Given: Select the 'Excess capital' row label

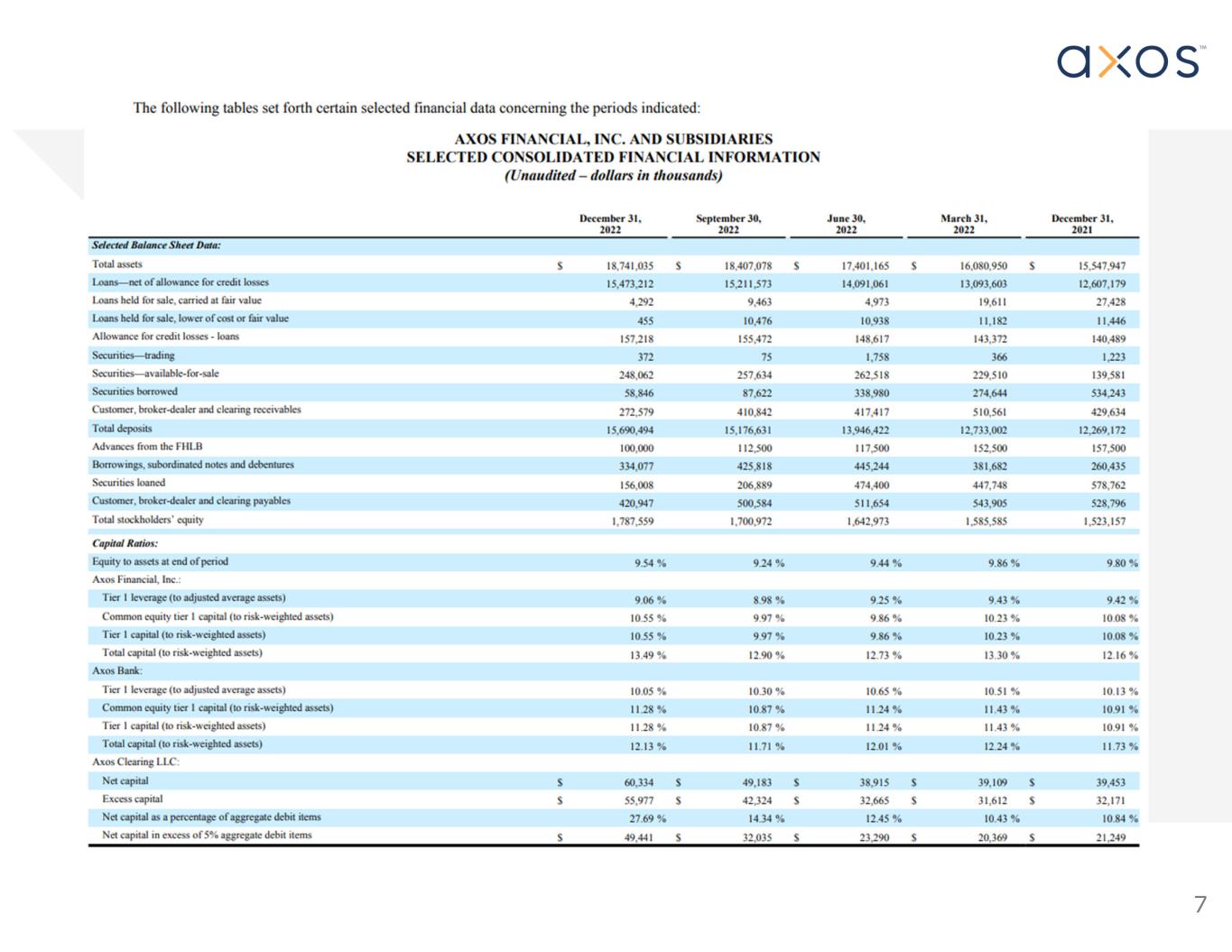Looking at the screenshot, I should click(133, 799).
